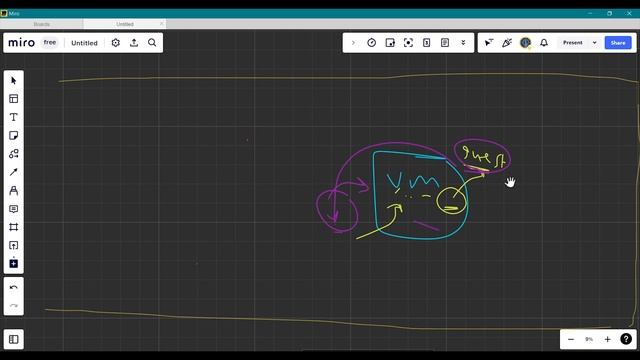Export the board with upload icon
Screen dimensions: 640x360
coord(134,43)
